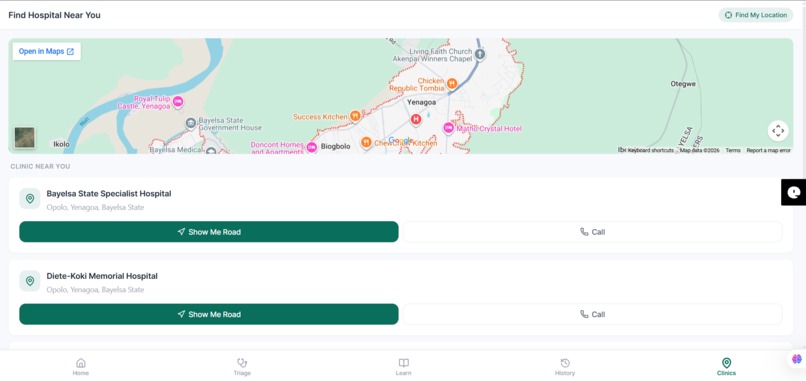Switch map to satellite view thumbnail
The image size is (806, 381).
(x=25, y=137)
